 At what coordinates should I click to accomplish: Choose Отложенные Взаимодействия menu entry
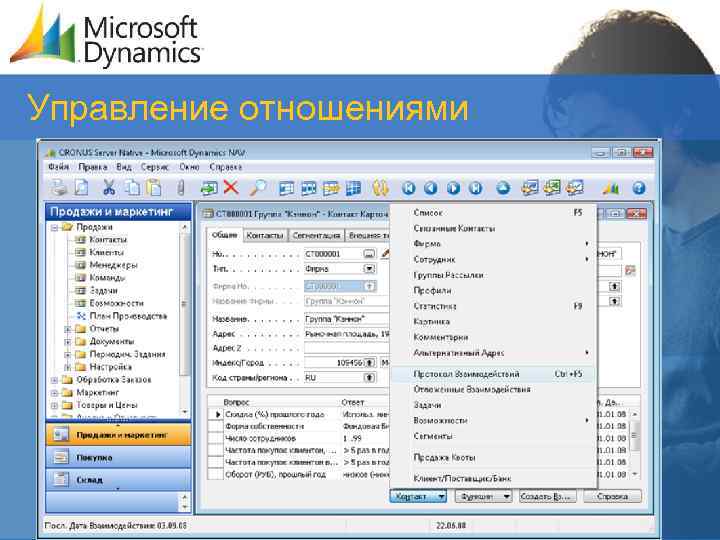493,389
